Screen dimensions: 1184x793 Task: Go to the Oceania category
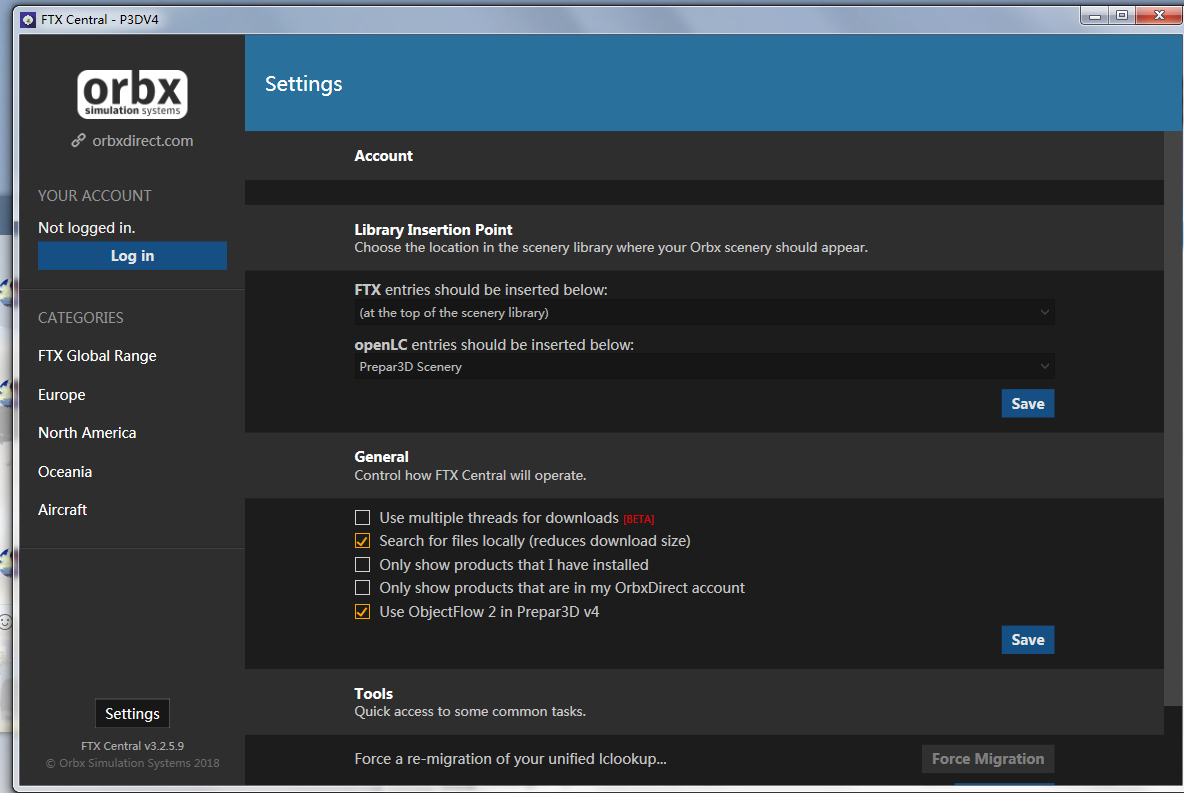coord(65,472)
